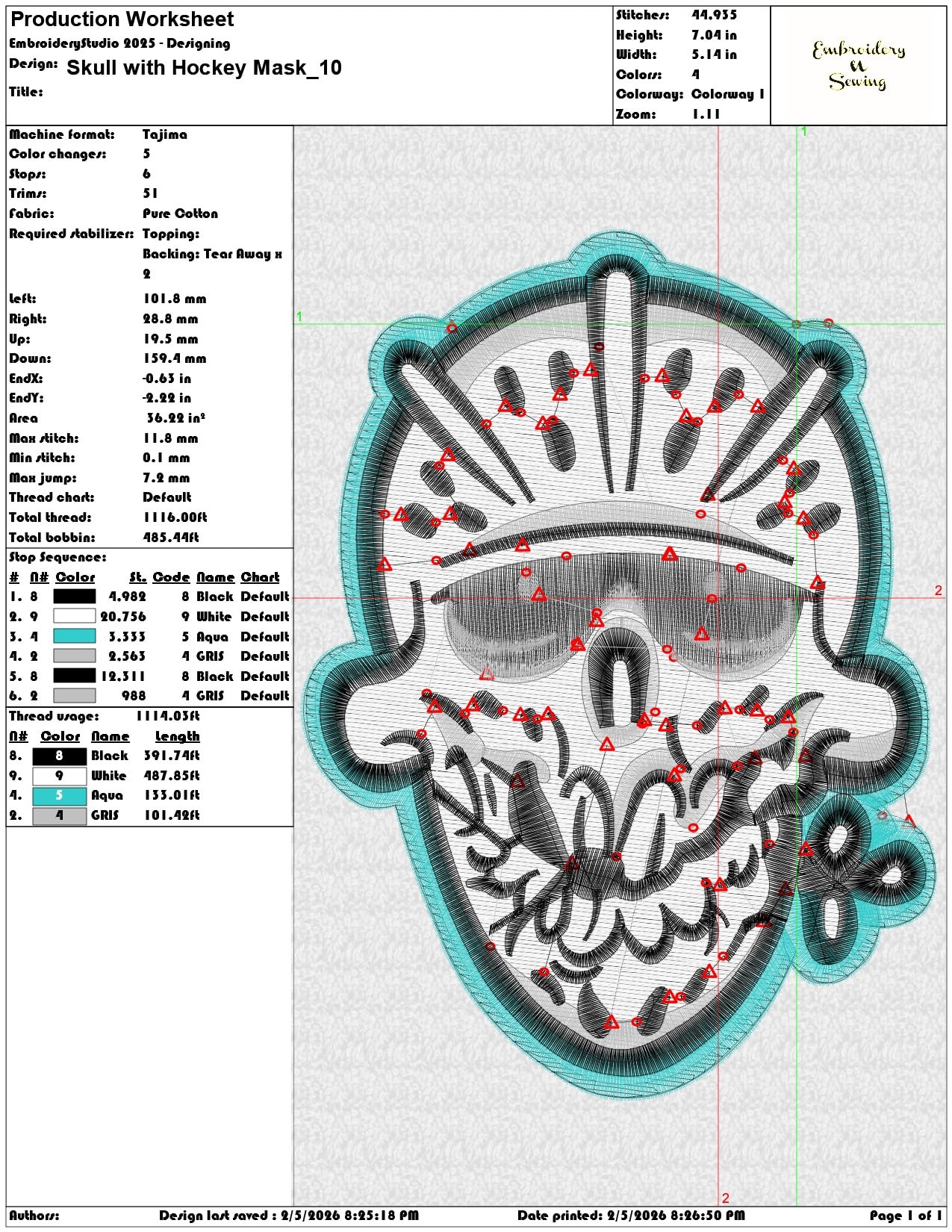
Task: Click the max stitch value '11.8 mm'
Action: (x=171, y=438)
